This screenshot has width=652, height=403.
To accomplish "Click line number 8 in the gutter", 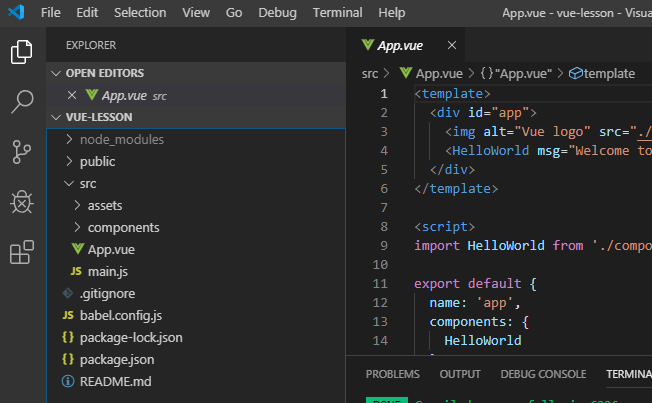I will [384, 227].
